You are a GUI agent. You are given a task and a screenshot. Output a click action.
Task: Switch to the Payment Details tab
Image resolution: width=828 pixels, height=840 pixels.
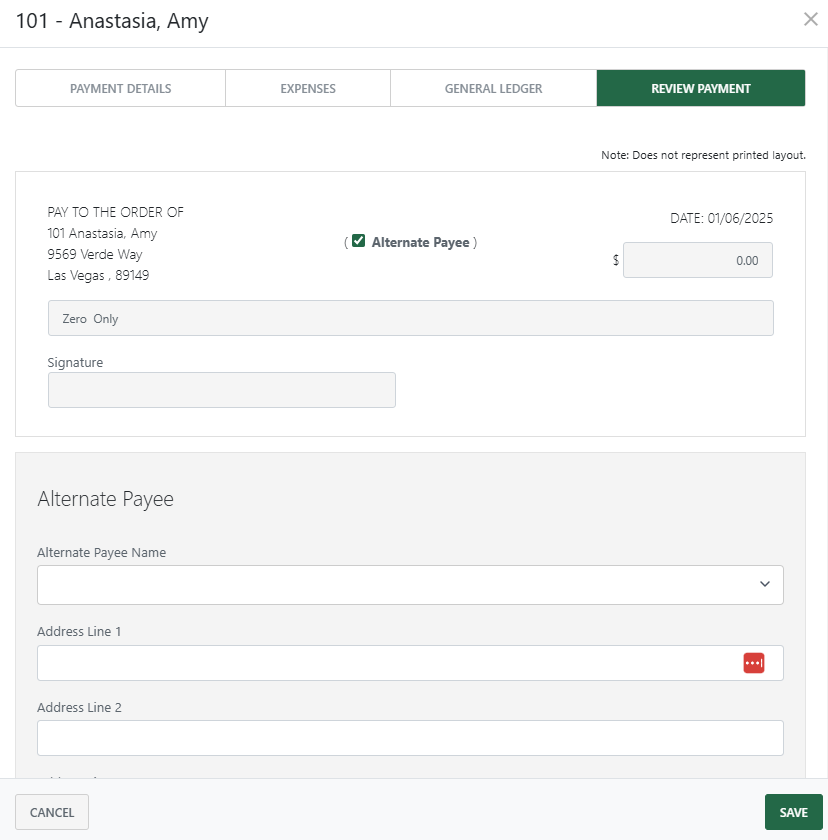(120, 88)
